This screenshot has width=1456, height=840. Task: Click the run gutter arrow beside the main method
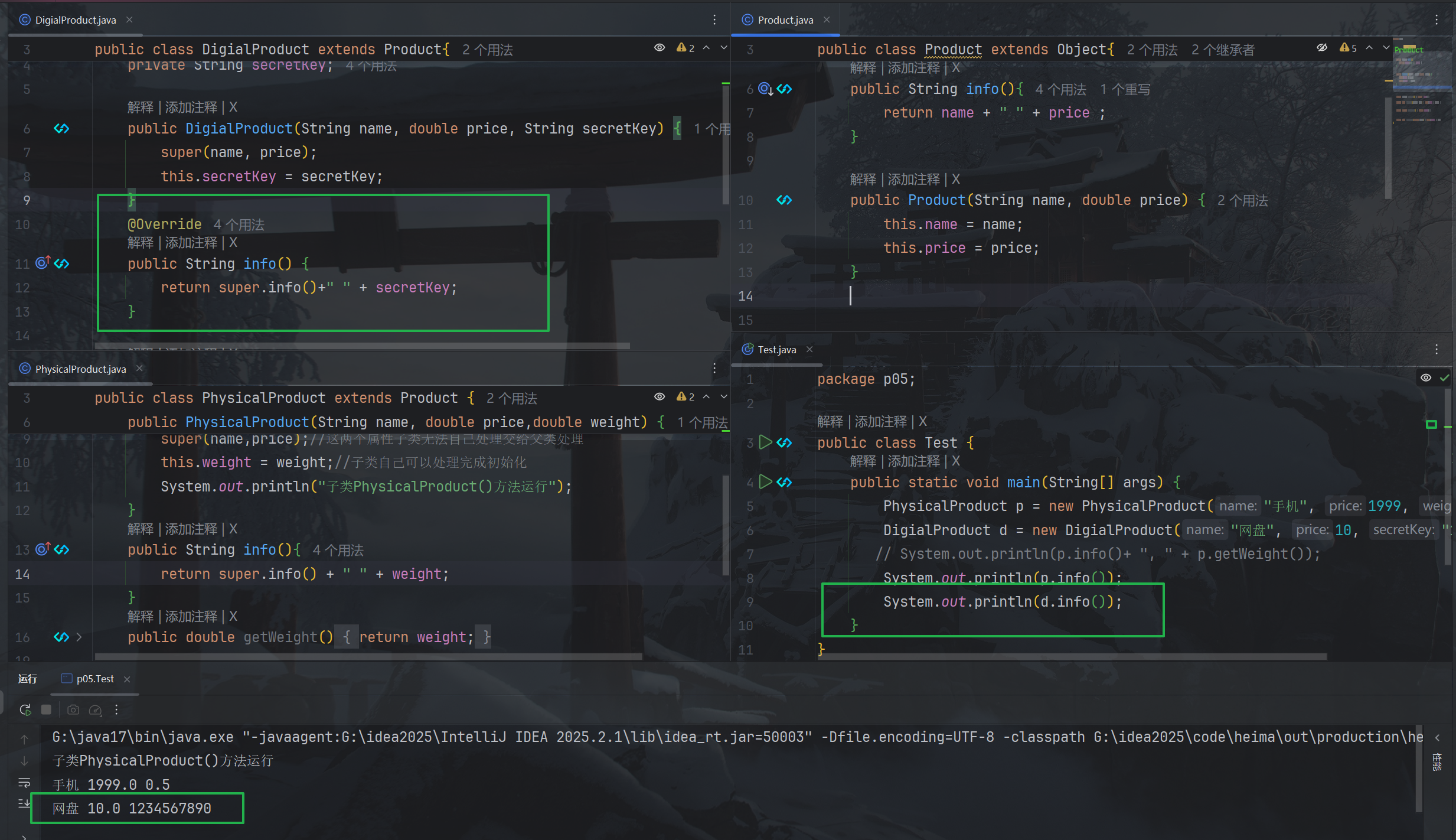765,482
